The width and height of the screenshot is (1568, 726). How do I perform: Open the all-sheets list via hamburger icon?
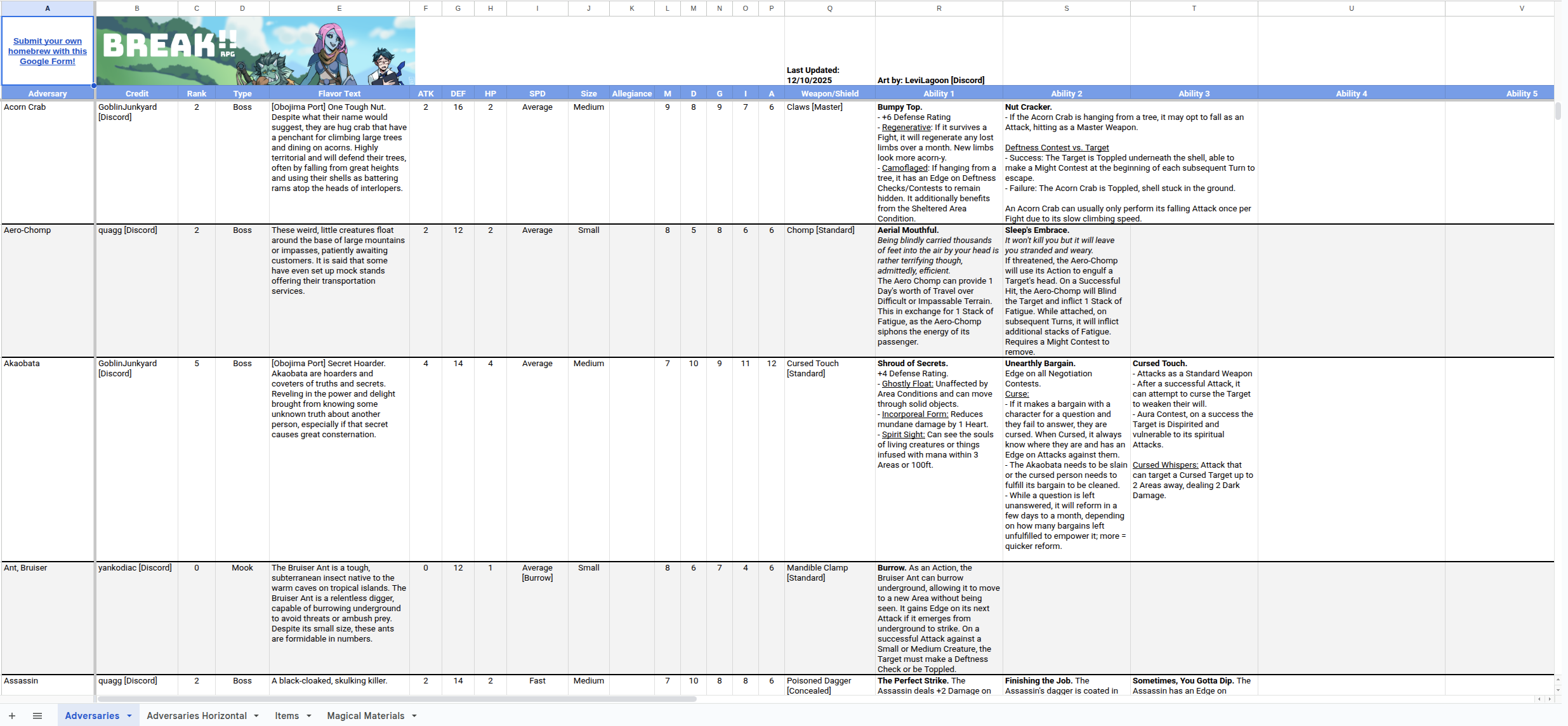pos(37,715)
